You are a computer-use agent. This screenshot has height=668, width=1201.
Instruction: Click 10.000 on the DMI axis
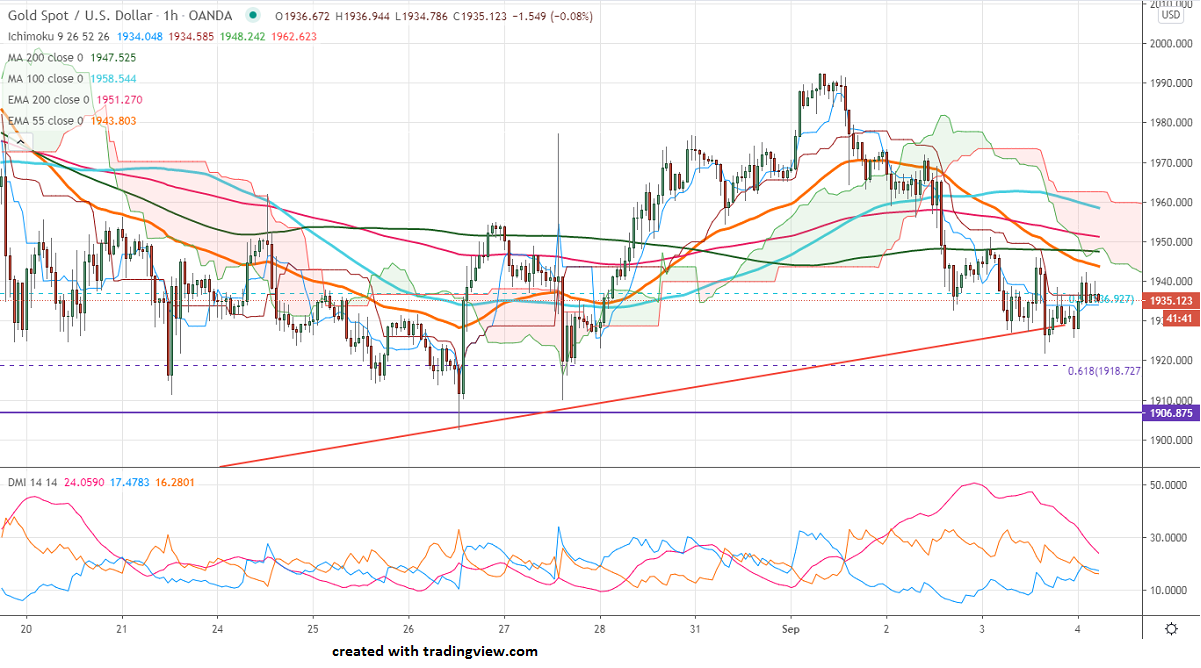point(1166,590)
